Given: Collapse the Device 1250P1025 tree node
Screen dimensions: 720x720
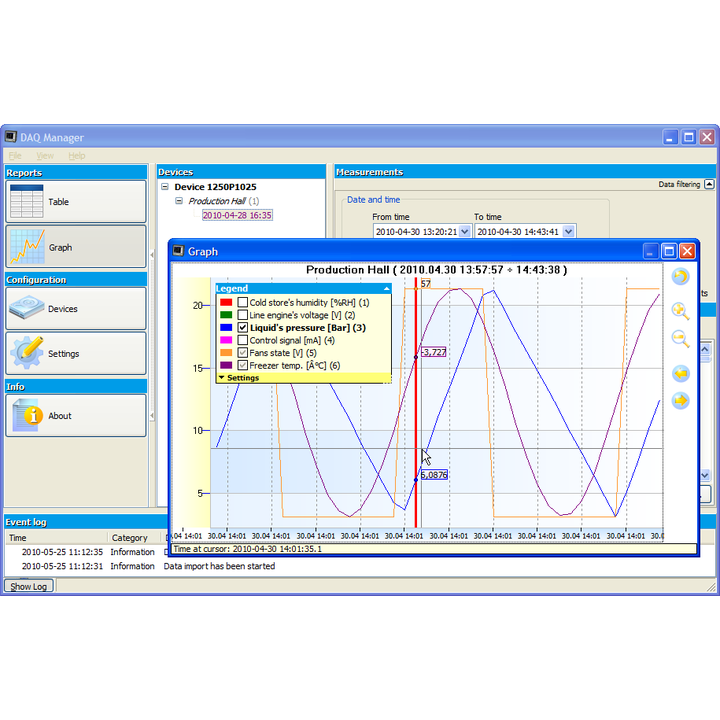Looking at the screenshot, I should pos(165,187).
